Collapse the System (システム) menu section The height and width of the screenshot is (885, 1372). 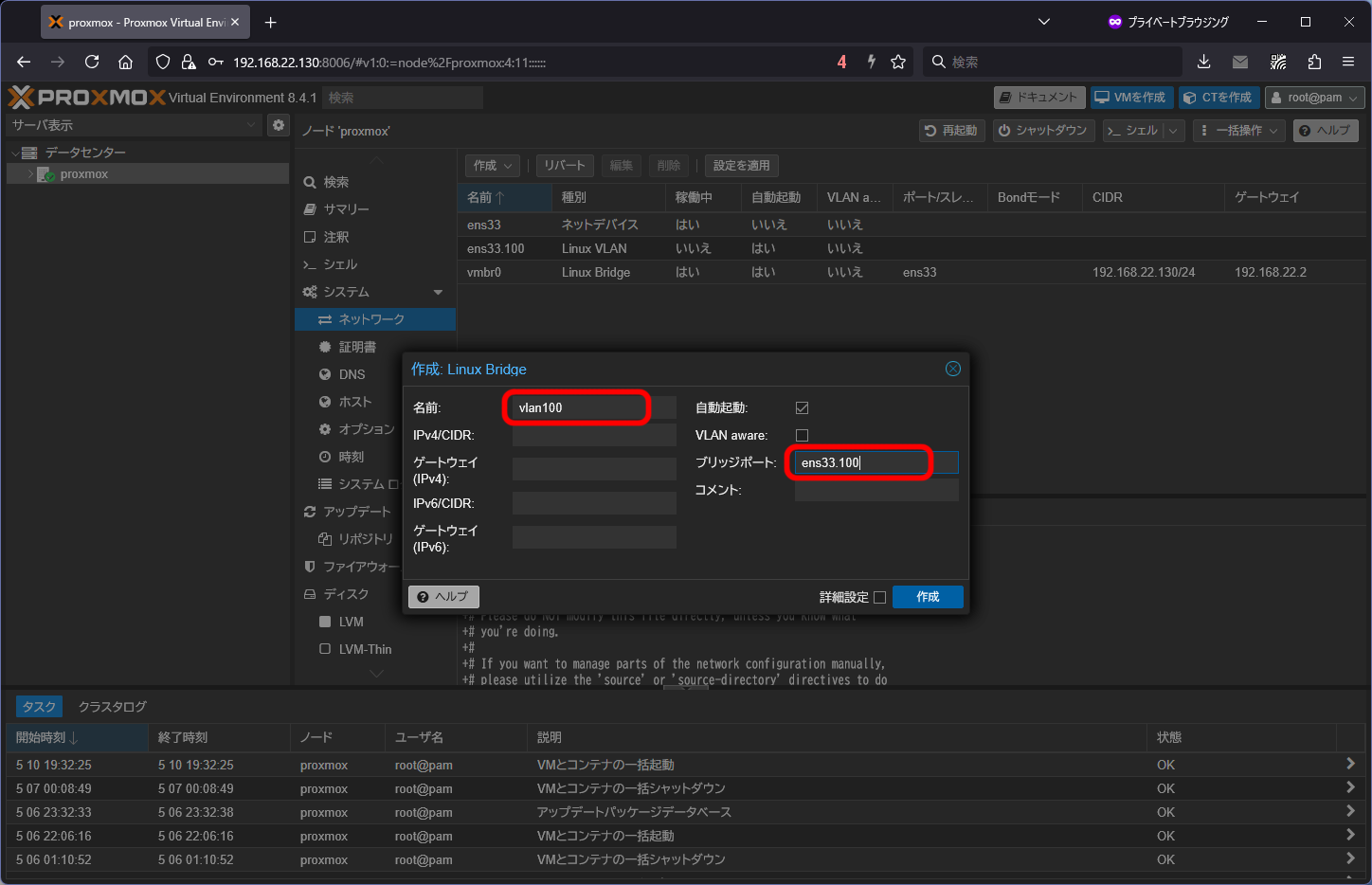pos(438,292)
